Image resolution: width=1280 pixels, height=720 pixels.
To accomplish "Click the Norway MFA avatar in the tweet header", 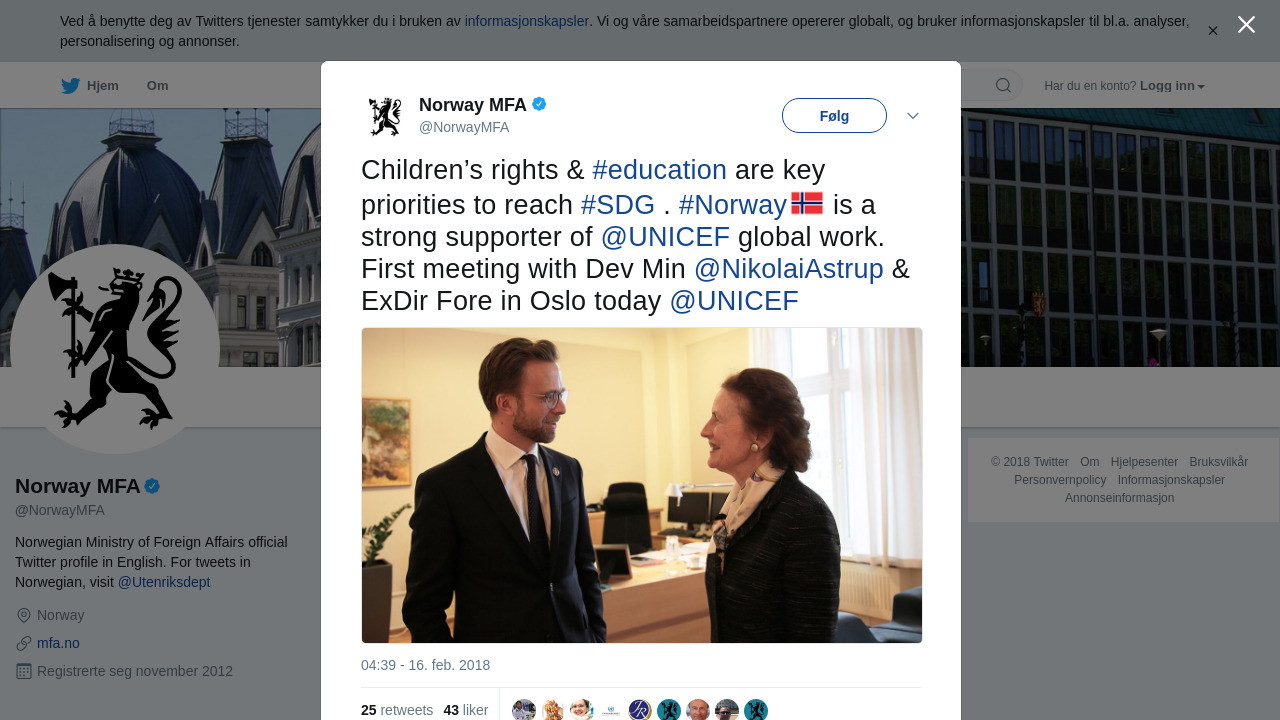I will tap(384, 116).
